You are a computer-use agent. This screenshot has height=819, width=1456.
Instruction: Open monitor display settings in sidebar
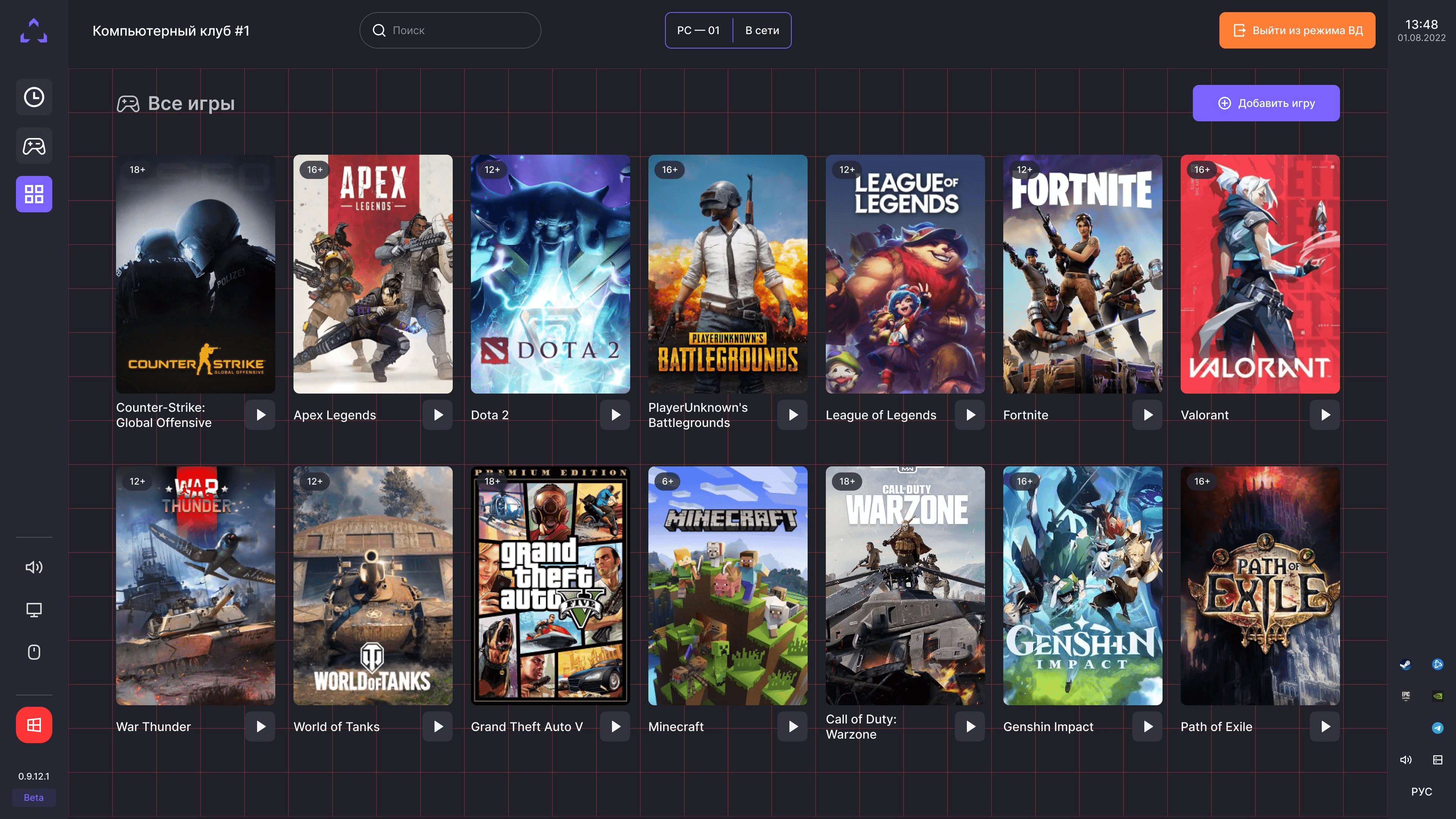(34, 609)
